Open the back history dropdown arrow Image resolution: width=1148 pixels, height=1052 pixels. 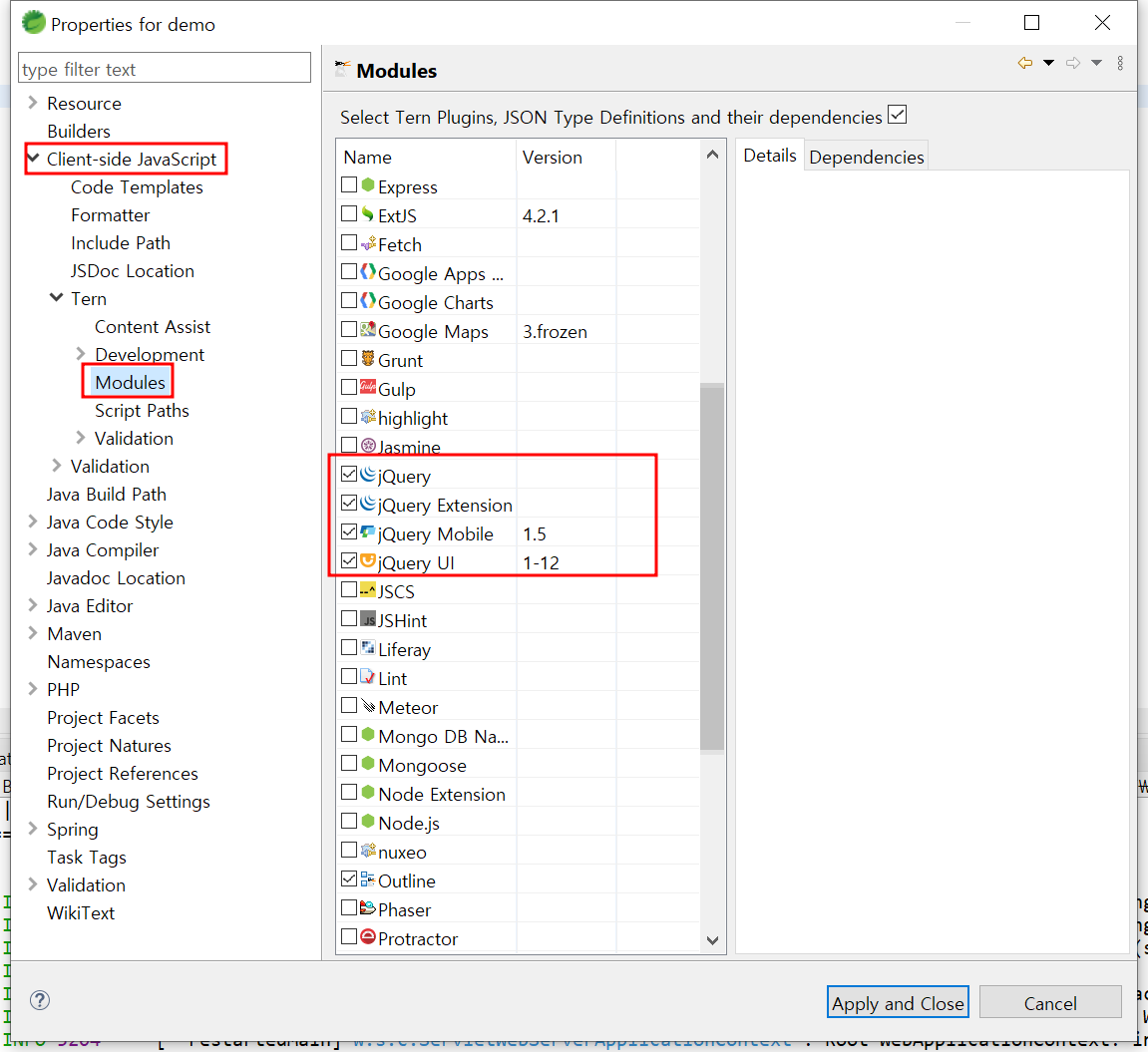click(1049, 64)
